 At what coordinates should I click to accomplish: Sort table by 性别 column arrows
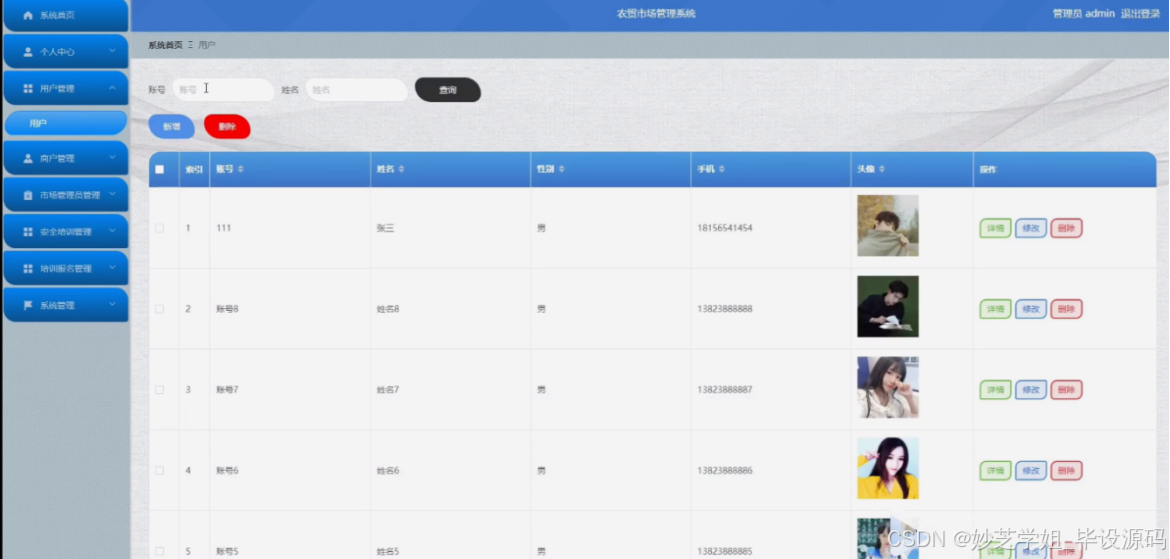(x=561, y=169)
